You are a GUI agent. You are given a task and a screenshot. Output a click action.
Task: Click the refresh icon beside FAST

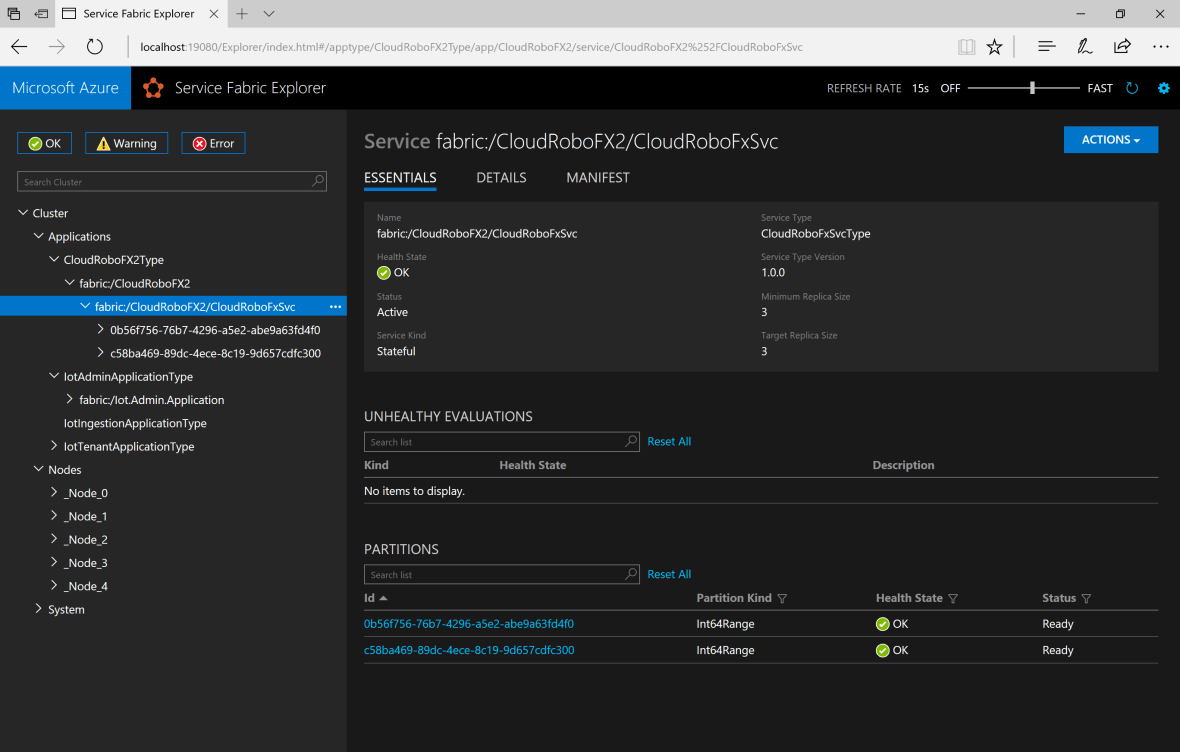(1132, 88)
